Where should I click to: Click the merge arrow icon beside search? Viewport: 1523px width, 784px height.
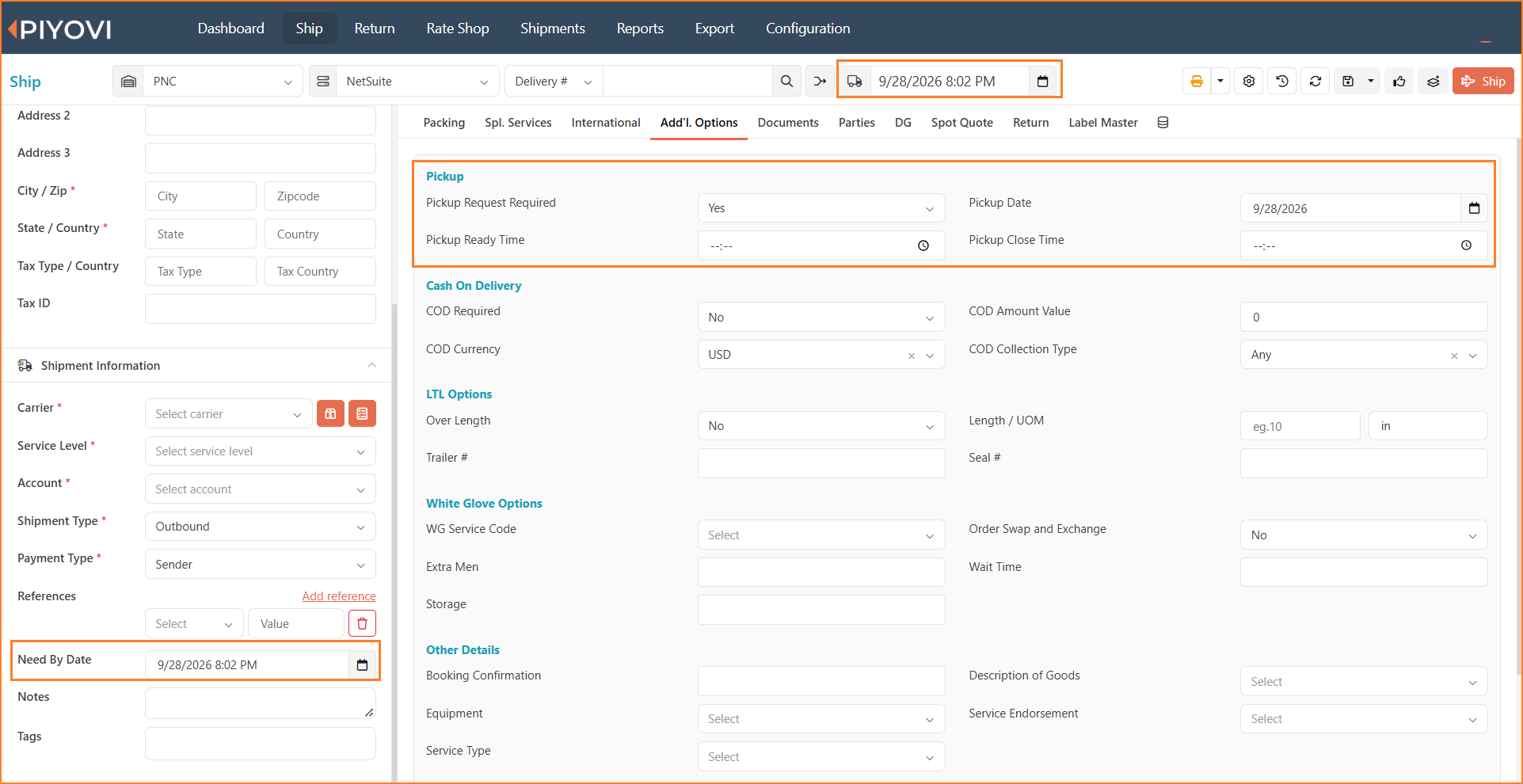coord(820,81)
